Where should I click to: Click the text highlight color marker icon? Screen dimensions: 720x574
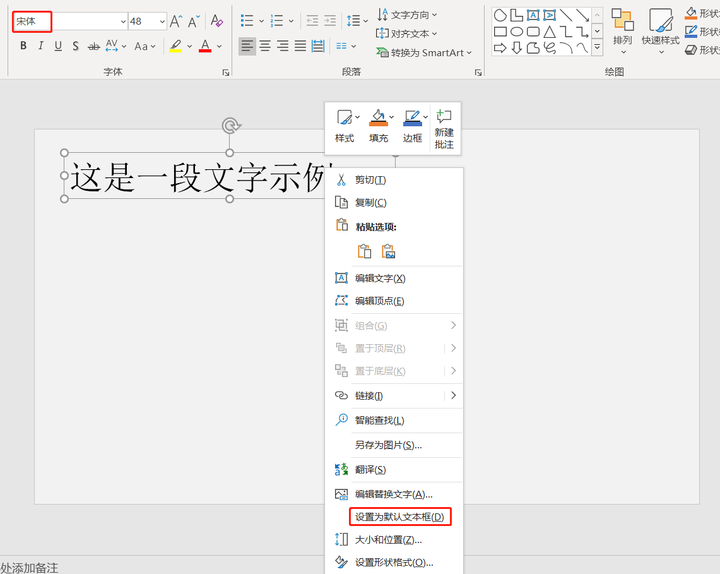[175, 46]
